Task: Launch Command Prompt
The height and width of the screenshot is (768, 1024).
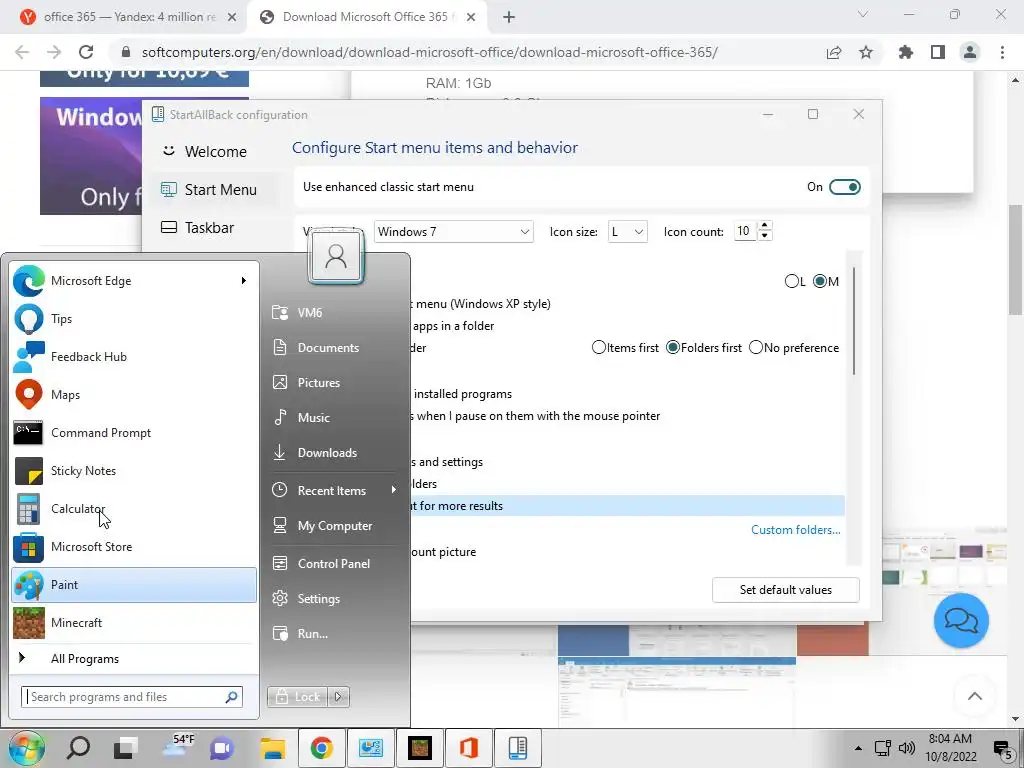Action: coord(134,432)
